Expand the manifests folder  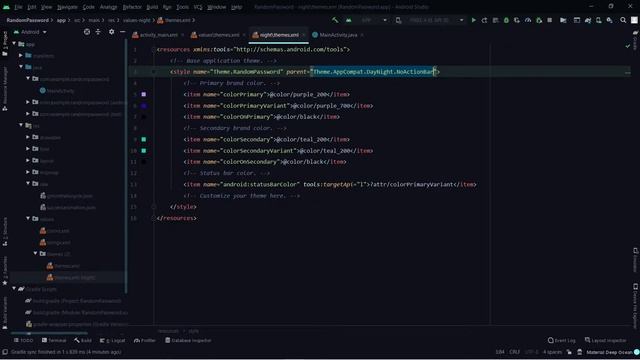pos(21,55)
